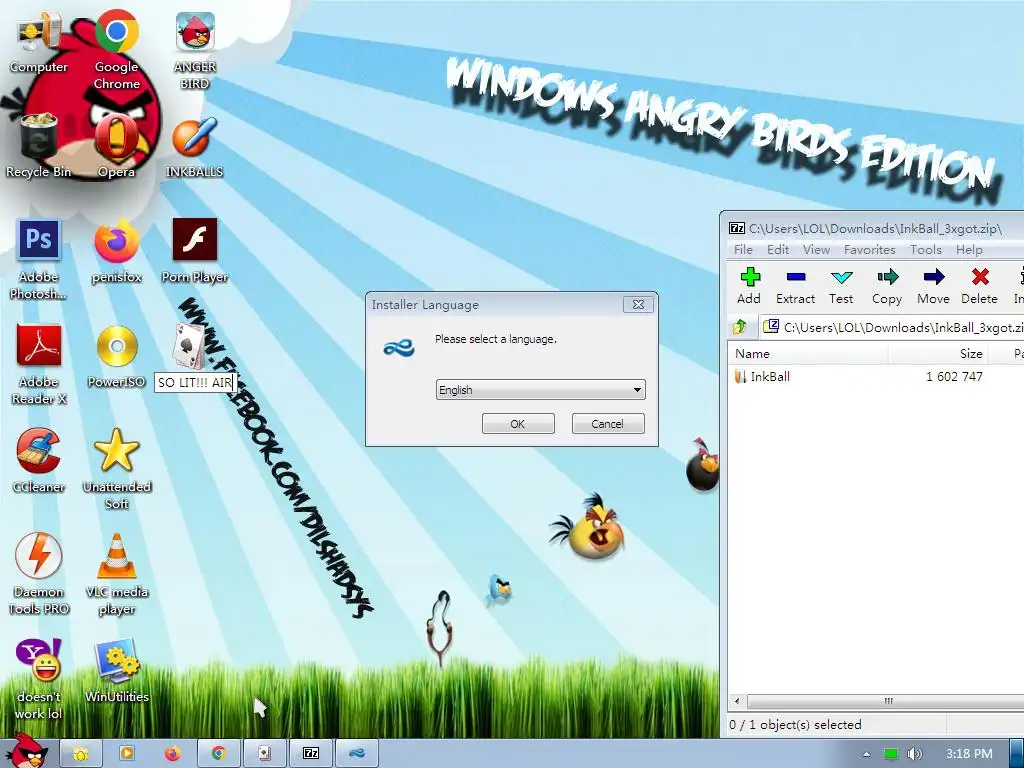Open the Recycle Bin icon

(x=39, y=146)
